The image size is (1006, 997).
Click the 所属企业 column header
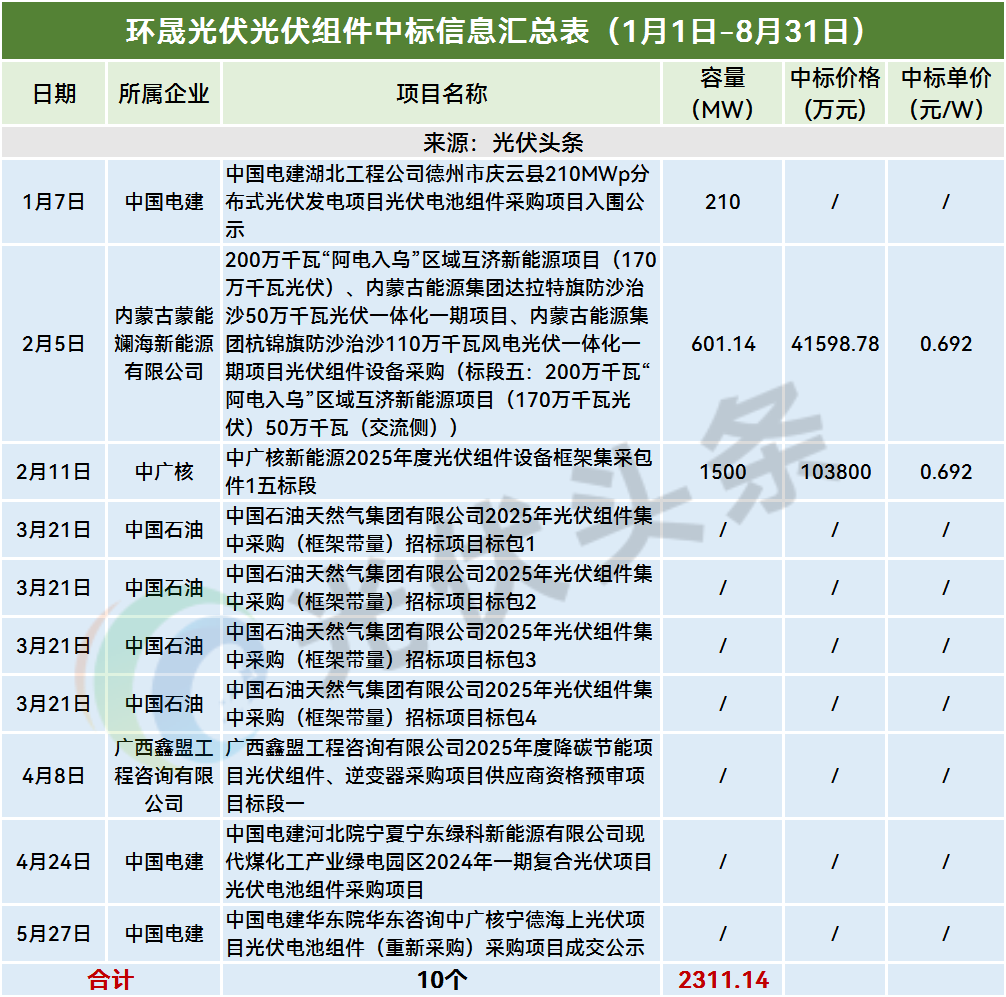coord(164,94)
